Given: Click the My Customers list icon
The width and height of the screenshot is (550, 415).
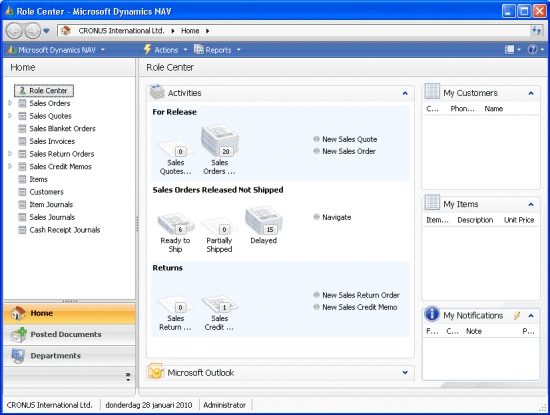Looking at the screenshot, I should pyautogui.click(x=432, y=92).
